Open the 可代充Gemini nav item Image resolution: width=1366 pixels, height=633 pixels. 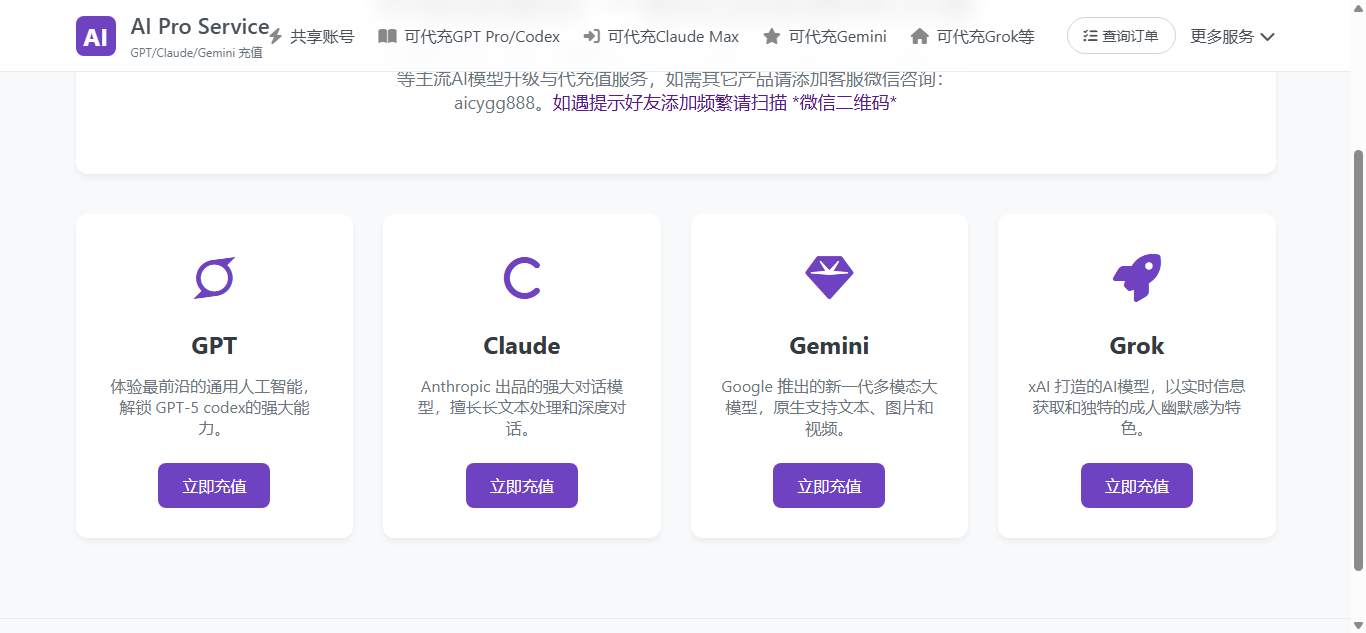click(x=824, y=36)
